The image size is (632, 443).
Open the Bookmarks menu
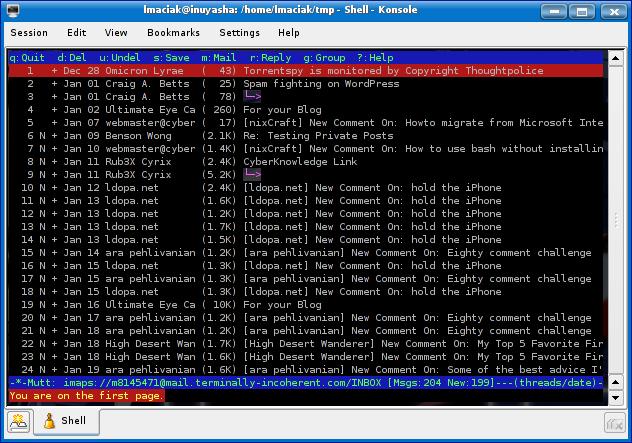[x=173, y=33]
